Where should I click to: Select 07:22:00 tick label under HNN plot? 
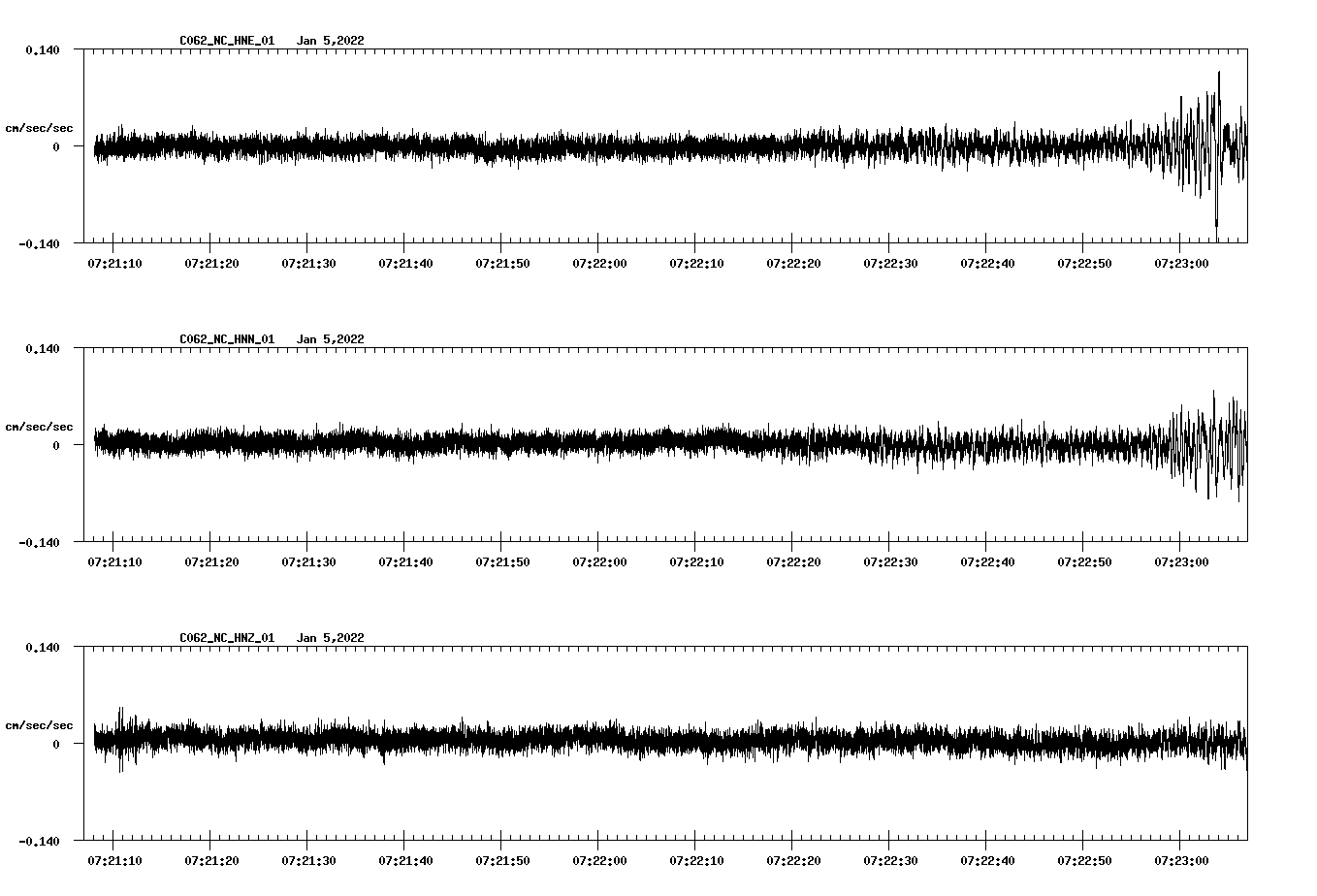(x=599, y=561)
